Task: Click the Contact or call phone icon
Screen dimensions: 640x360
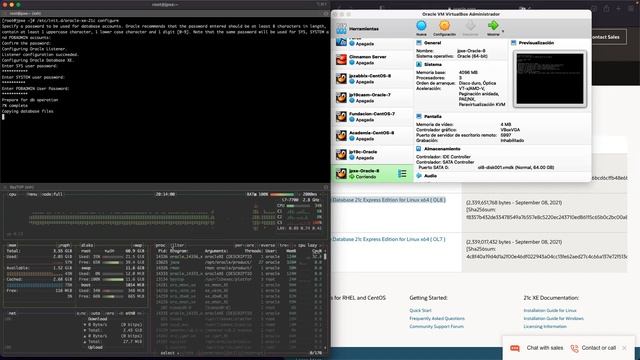Action: (x=574, y=348)
